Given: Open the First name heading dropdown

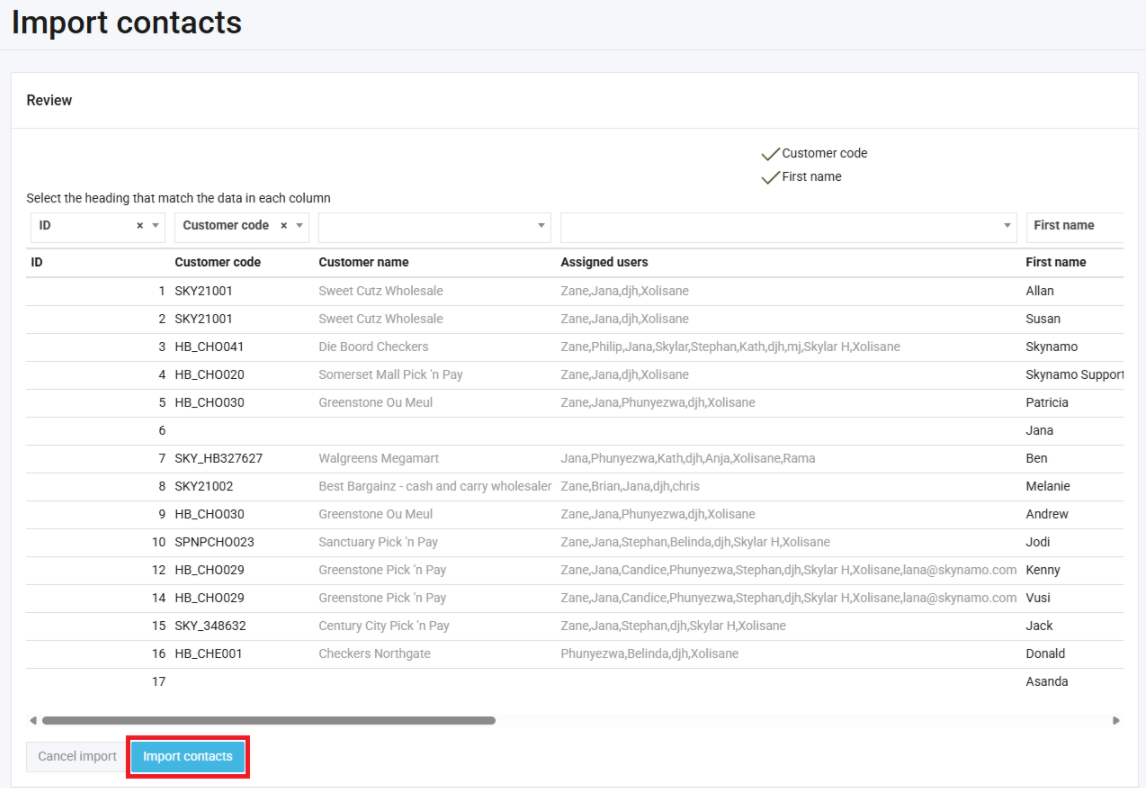Looking at the screenshot, I should [1075, 226].
